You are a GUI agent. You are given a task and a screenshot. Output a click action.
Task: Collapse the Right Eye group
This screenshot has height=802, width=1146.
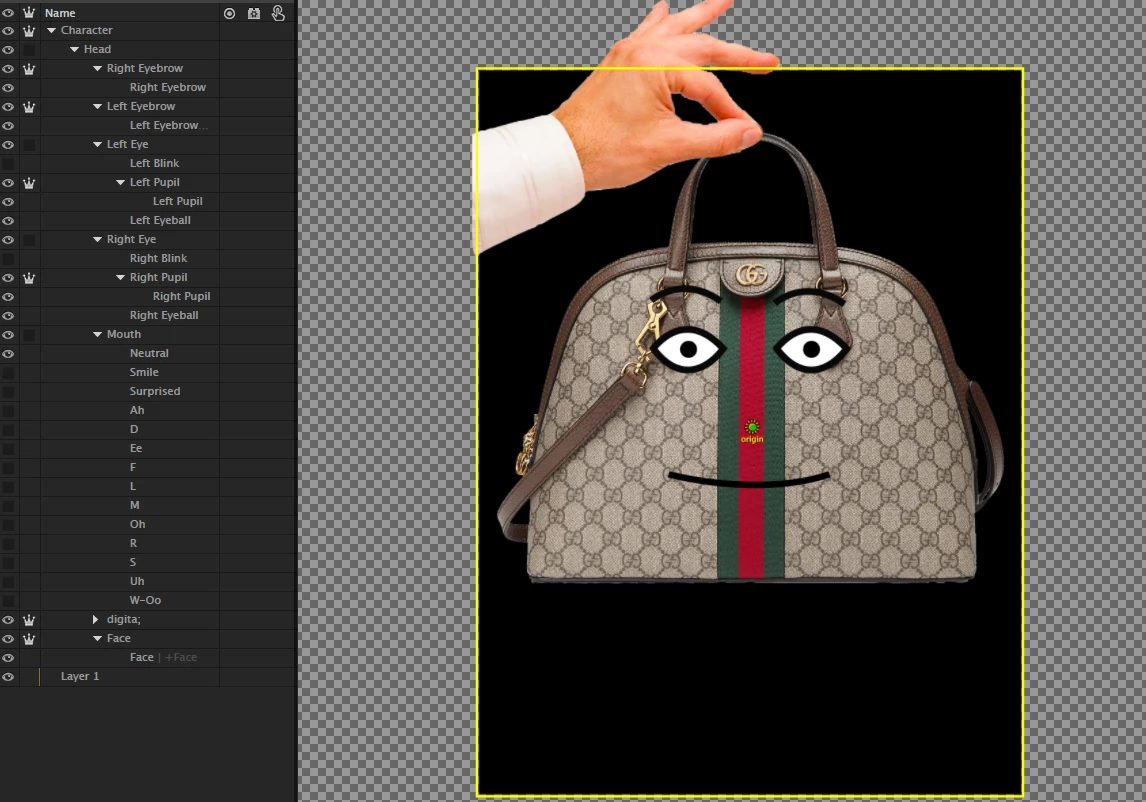97,240
